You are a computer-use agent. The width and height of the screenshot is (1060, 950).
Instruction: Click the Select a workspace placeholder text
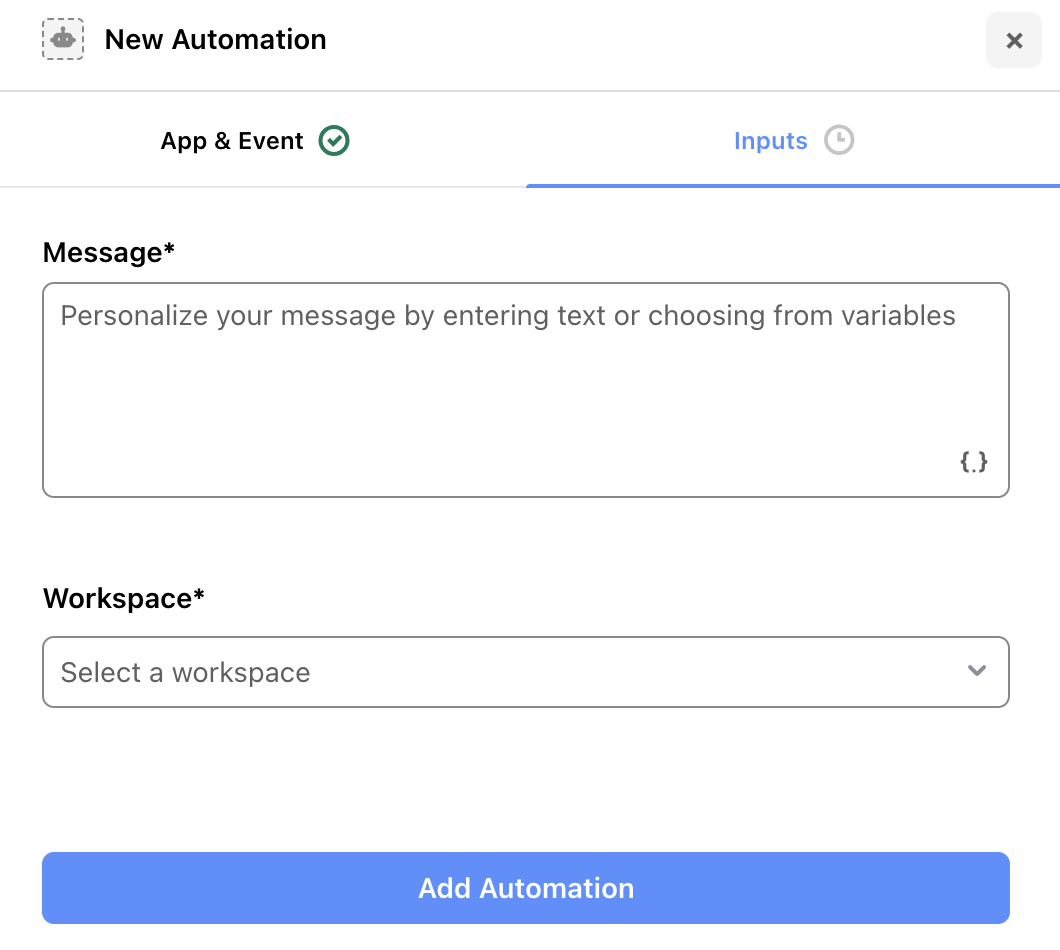tap(185, 673)
